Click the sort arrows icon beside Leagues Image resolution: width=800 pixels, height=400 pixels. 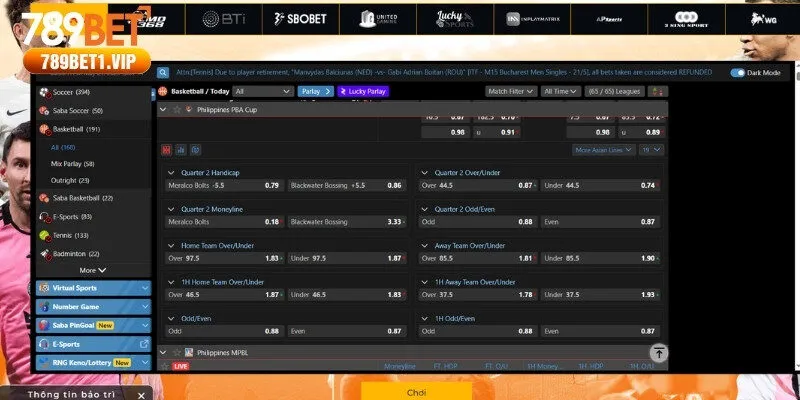(658, 91)
